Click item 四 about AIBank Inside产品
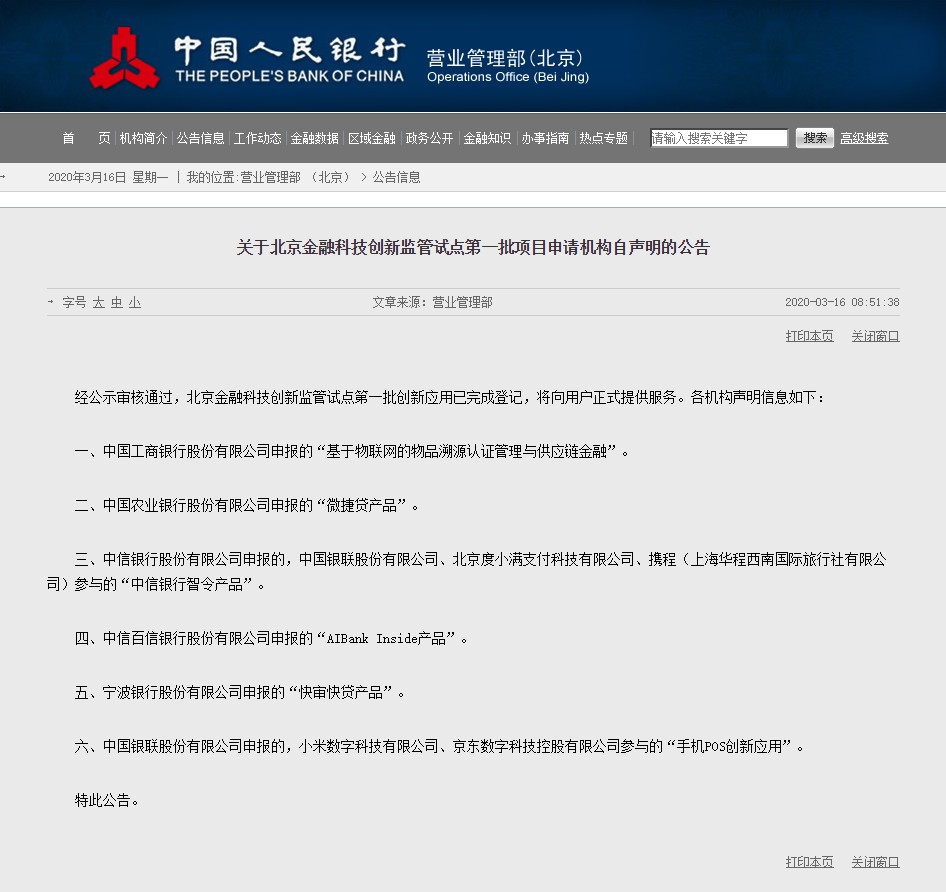The image size is (946, 892). [271, 639]
